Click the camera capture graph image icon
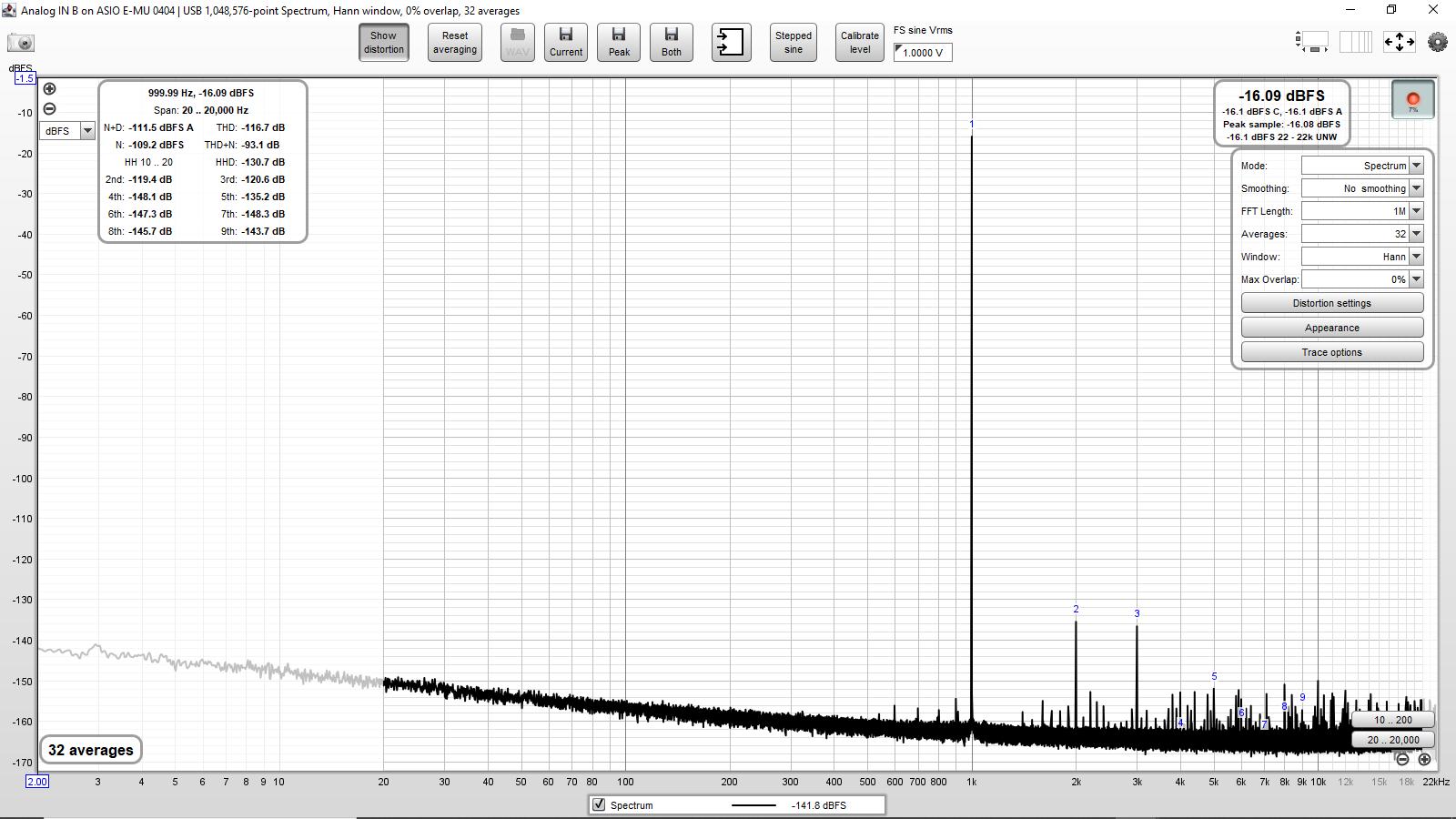This screenshot has height=819, width=1456. coord(20,43)
